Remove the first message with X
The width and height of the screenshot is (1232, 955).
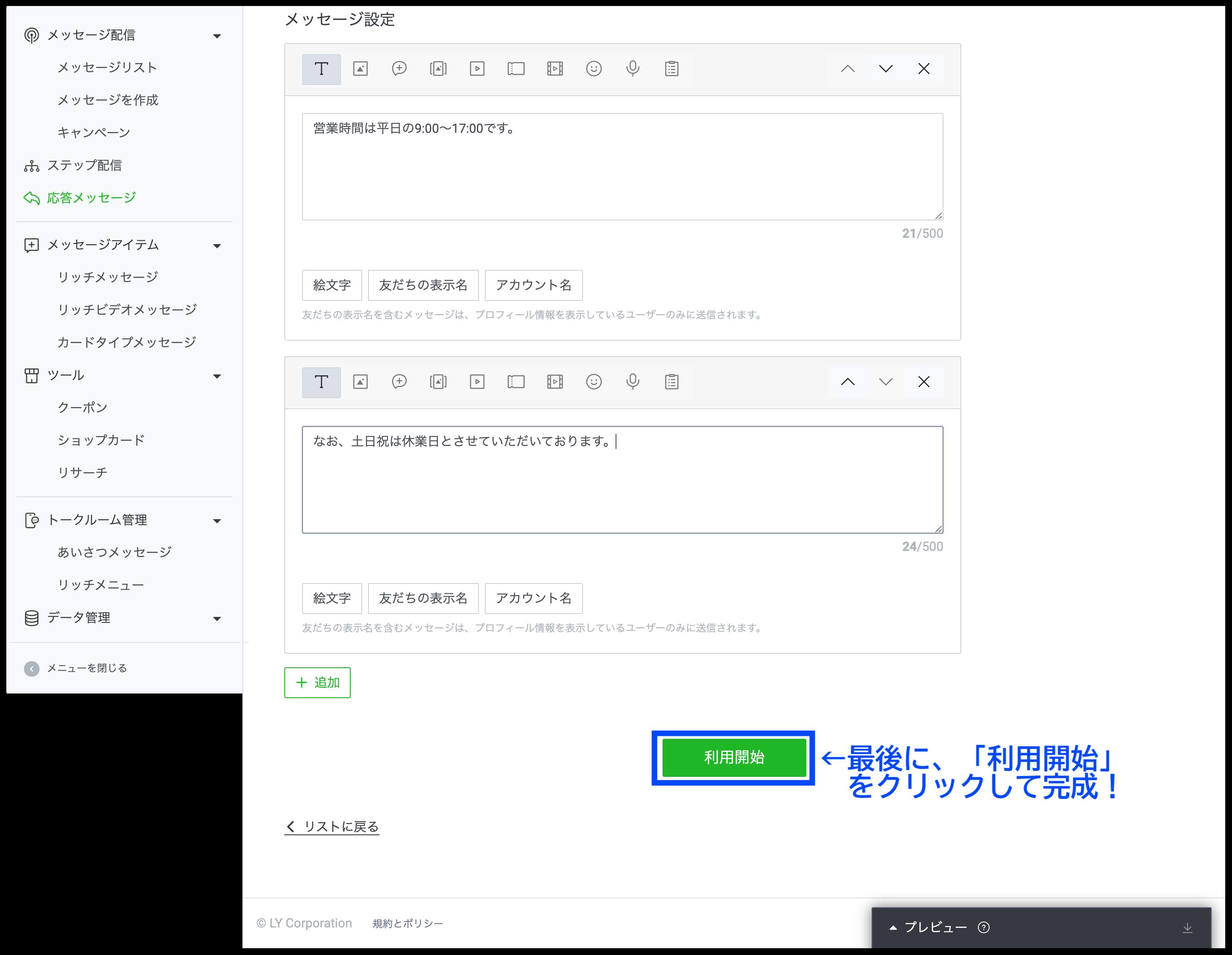click(924, 69)
